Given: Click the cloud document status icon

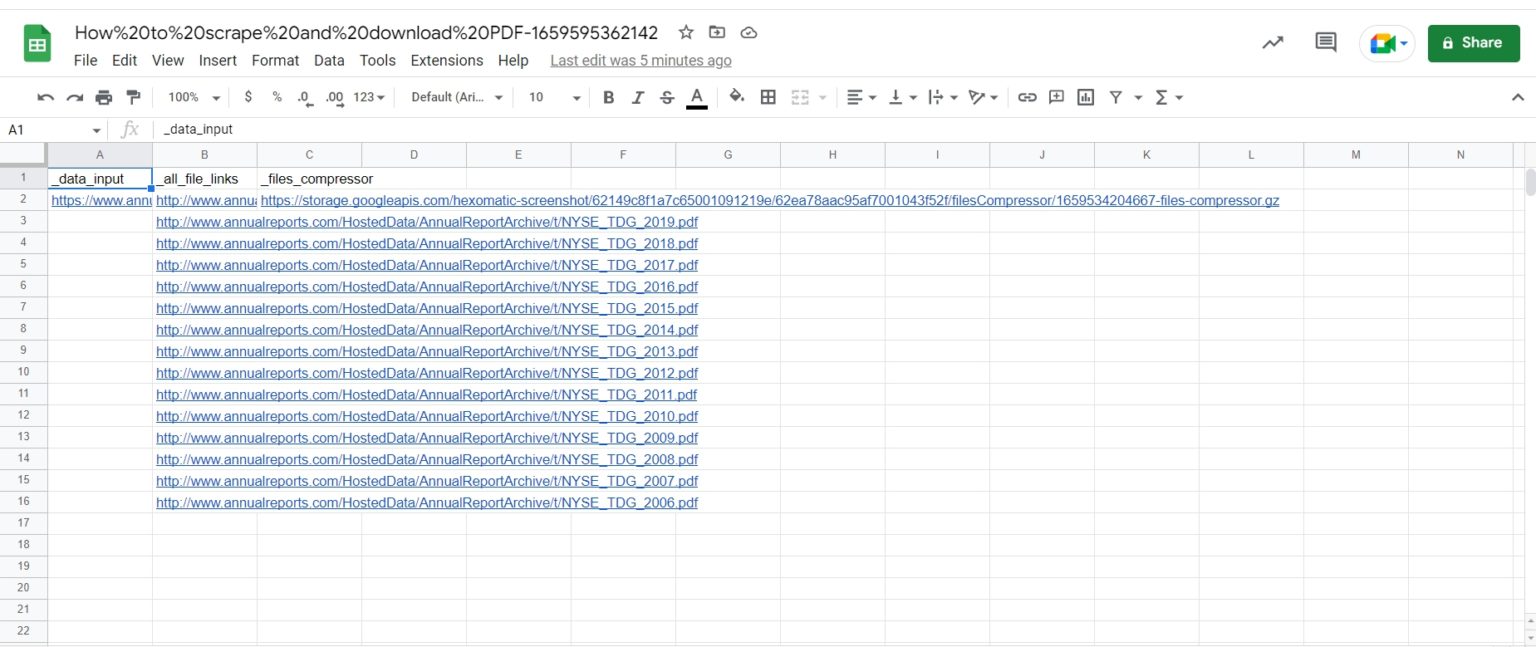Looking at the screenshot, I should tap(749, 32).
